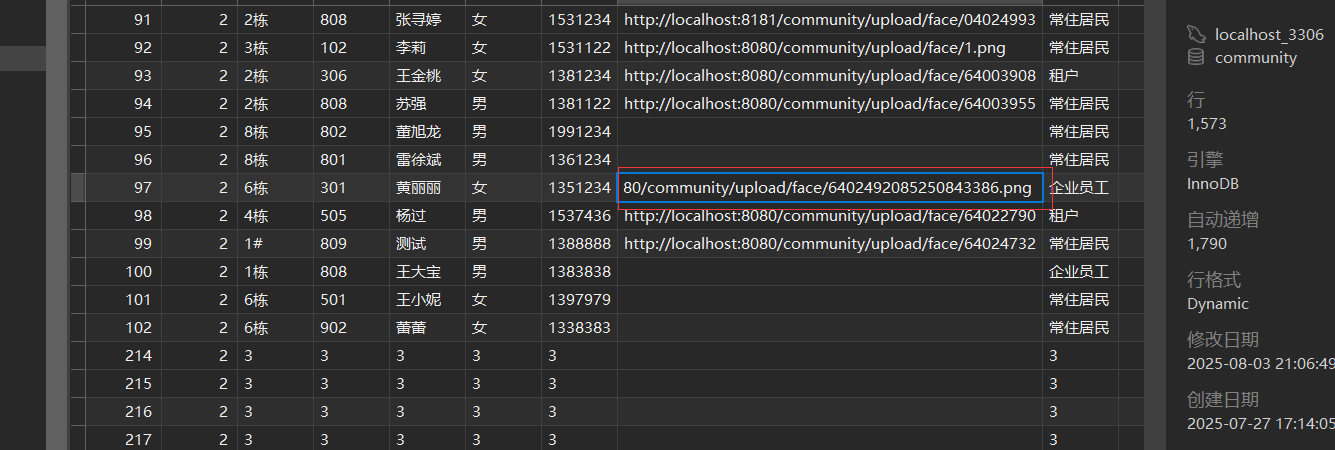The image size is (1335, 450).
Task: Click the phone cell 1531234
Action: 579,20
